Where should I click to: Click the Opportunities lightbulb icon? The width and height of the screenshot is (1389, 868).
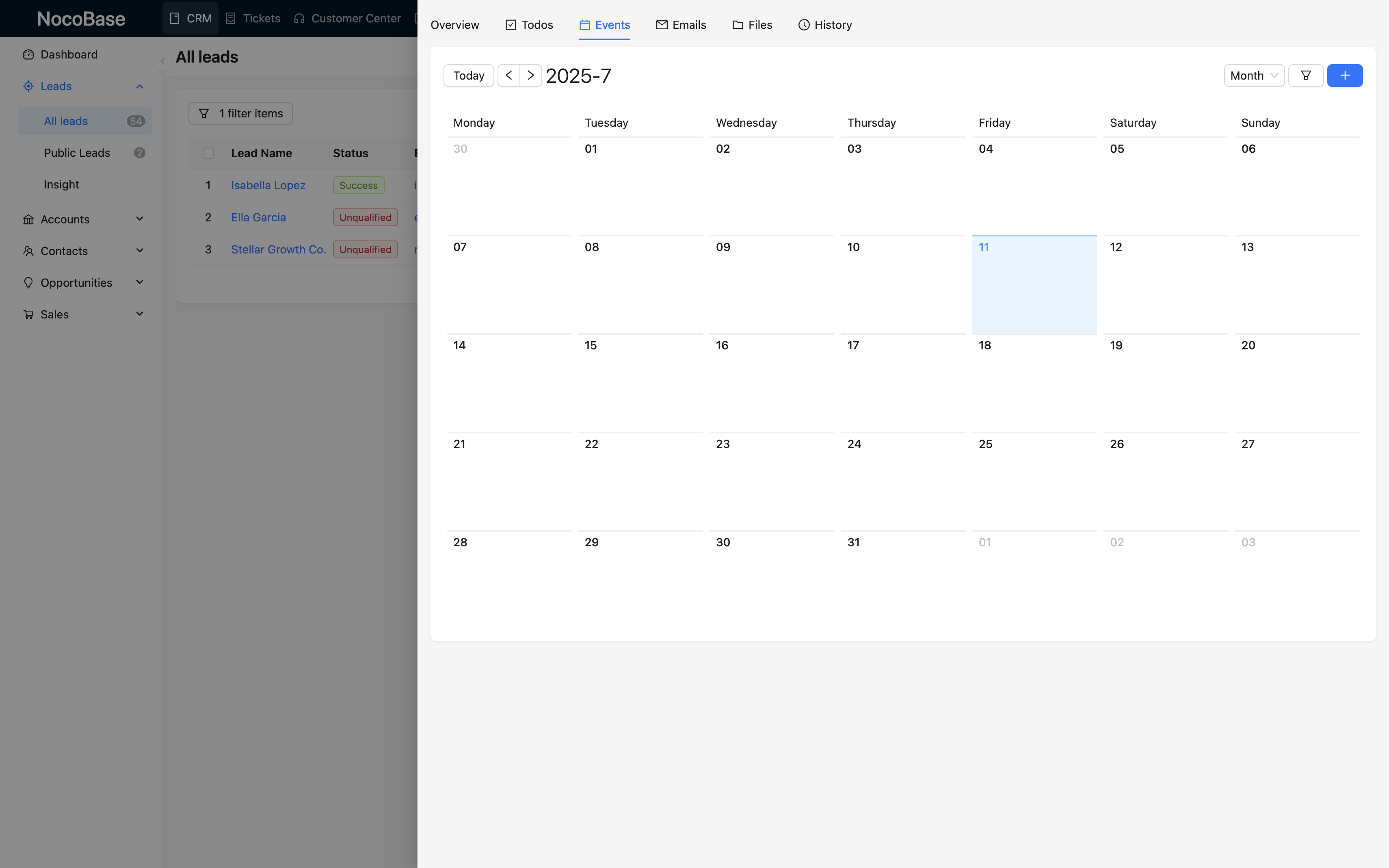(x=29, y=282)
